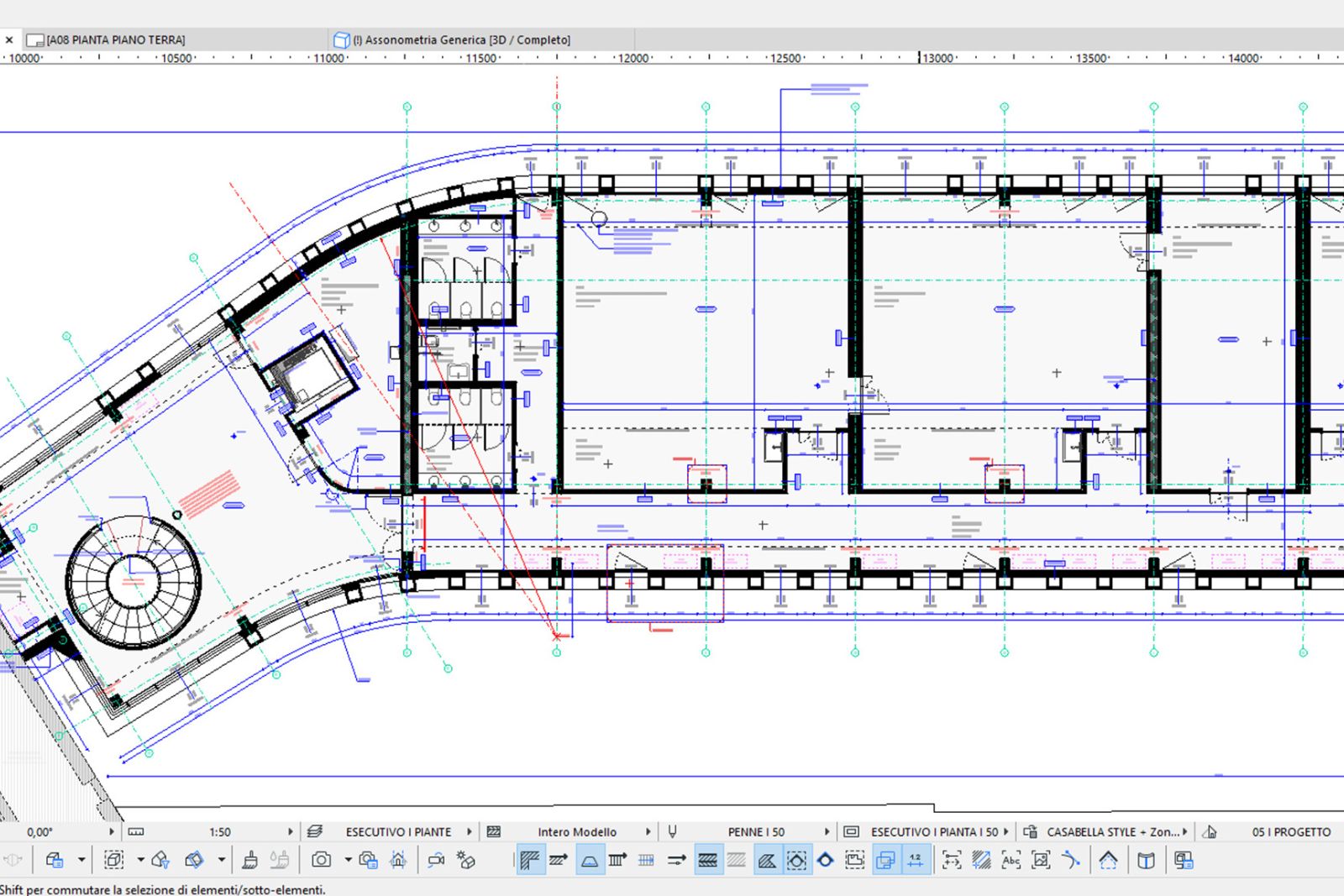
Task: Click the sun study house icon
Action: [x=1108, y=860]
